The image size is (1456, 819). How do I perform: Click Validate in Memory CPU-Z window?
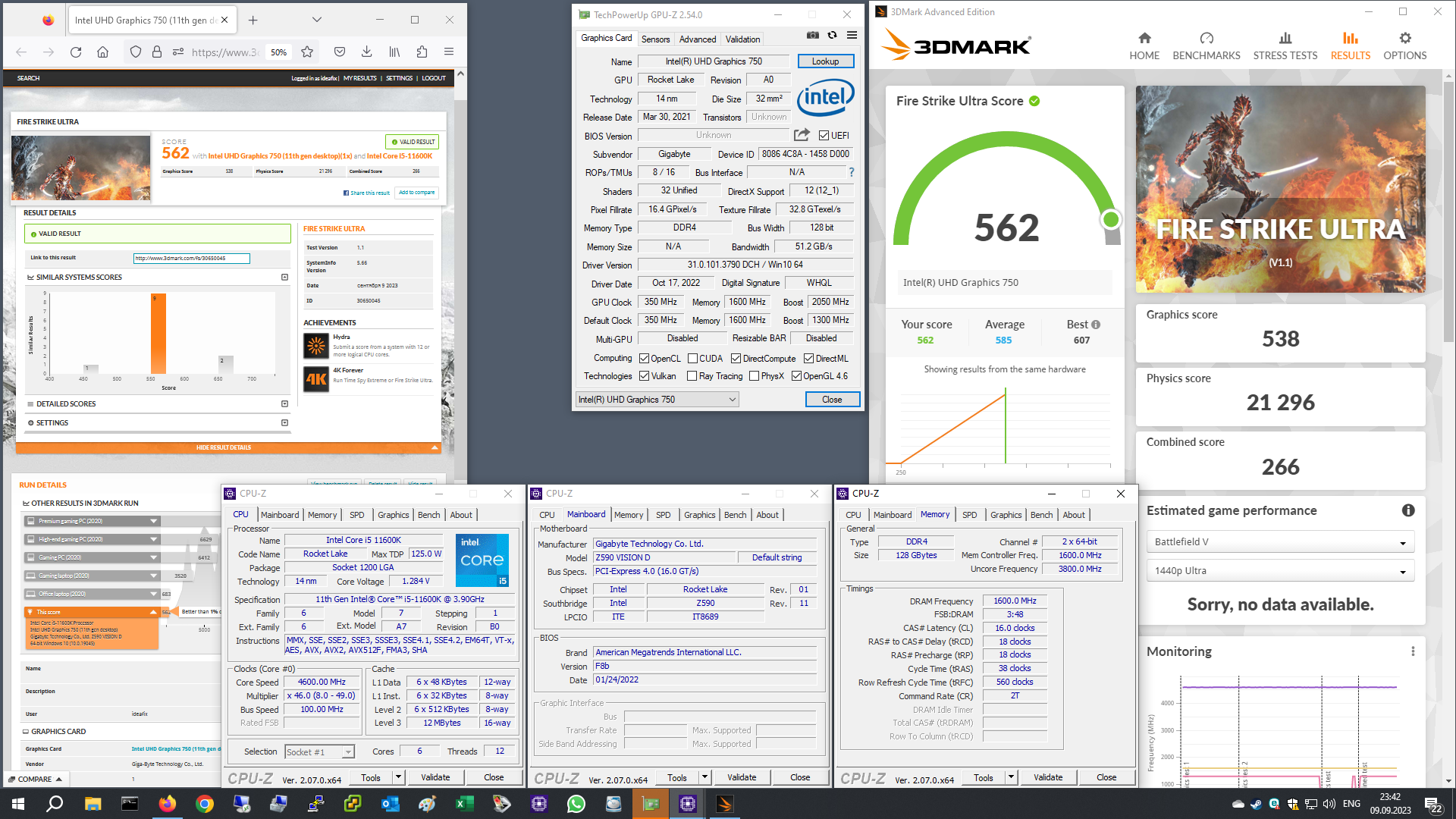(1048, 777)
